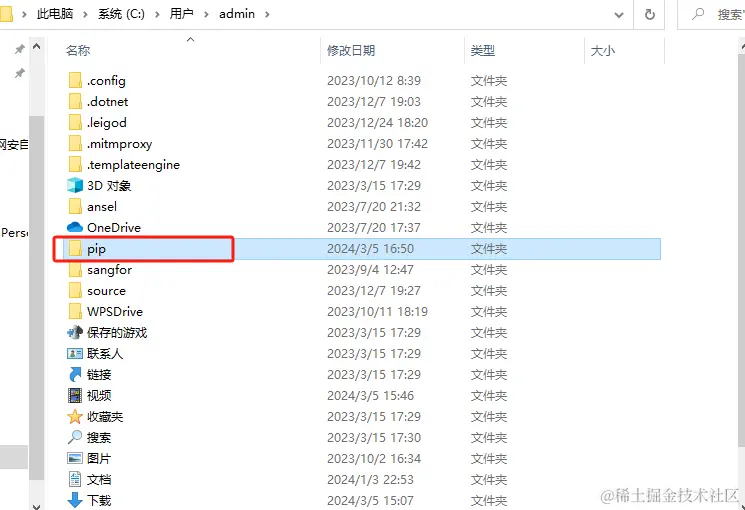Image resolution: width=745 pixels, height=510 pixels.
Task: Click the .config folder icon
Action: coord(75,80)
